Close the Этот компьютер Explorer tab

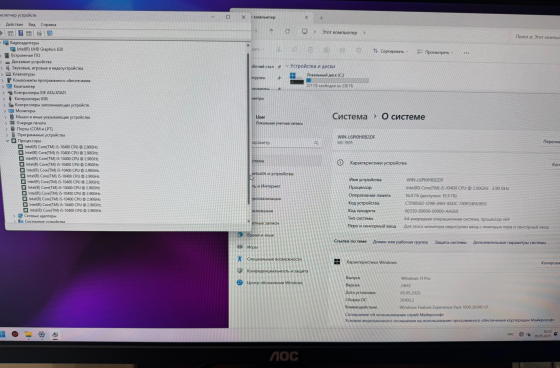click(306, 17)
